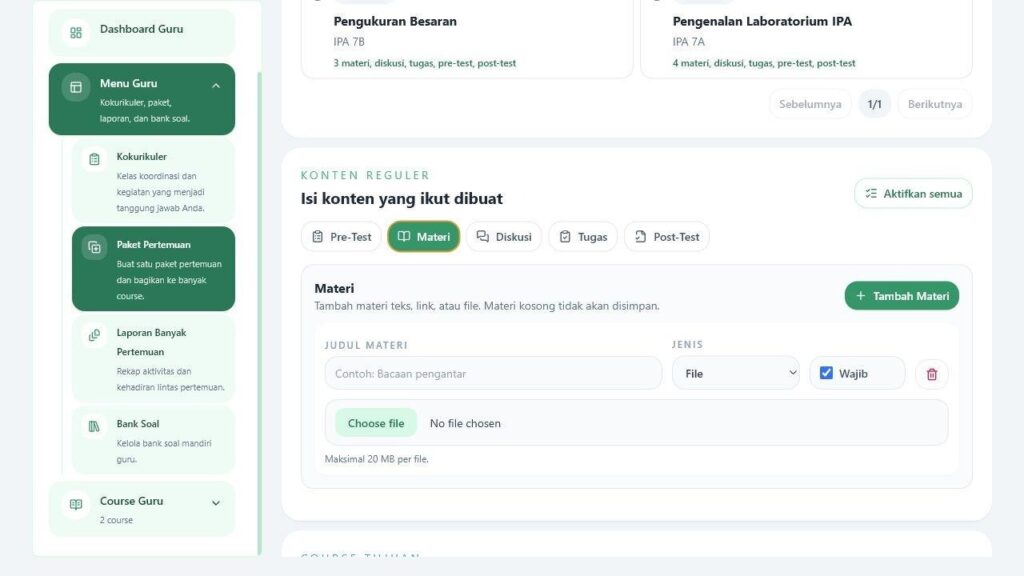Click the Laporan Banyak Pertemuan icon

click(x=94, y=335)
